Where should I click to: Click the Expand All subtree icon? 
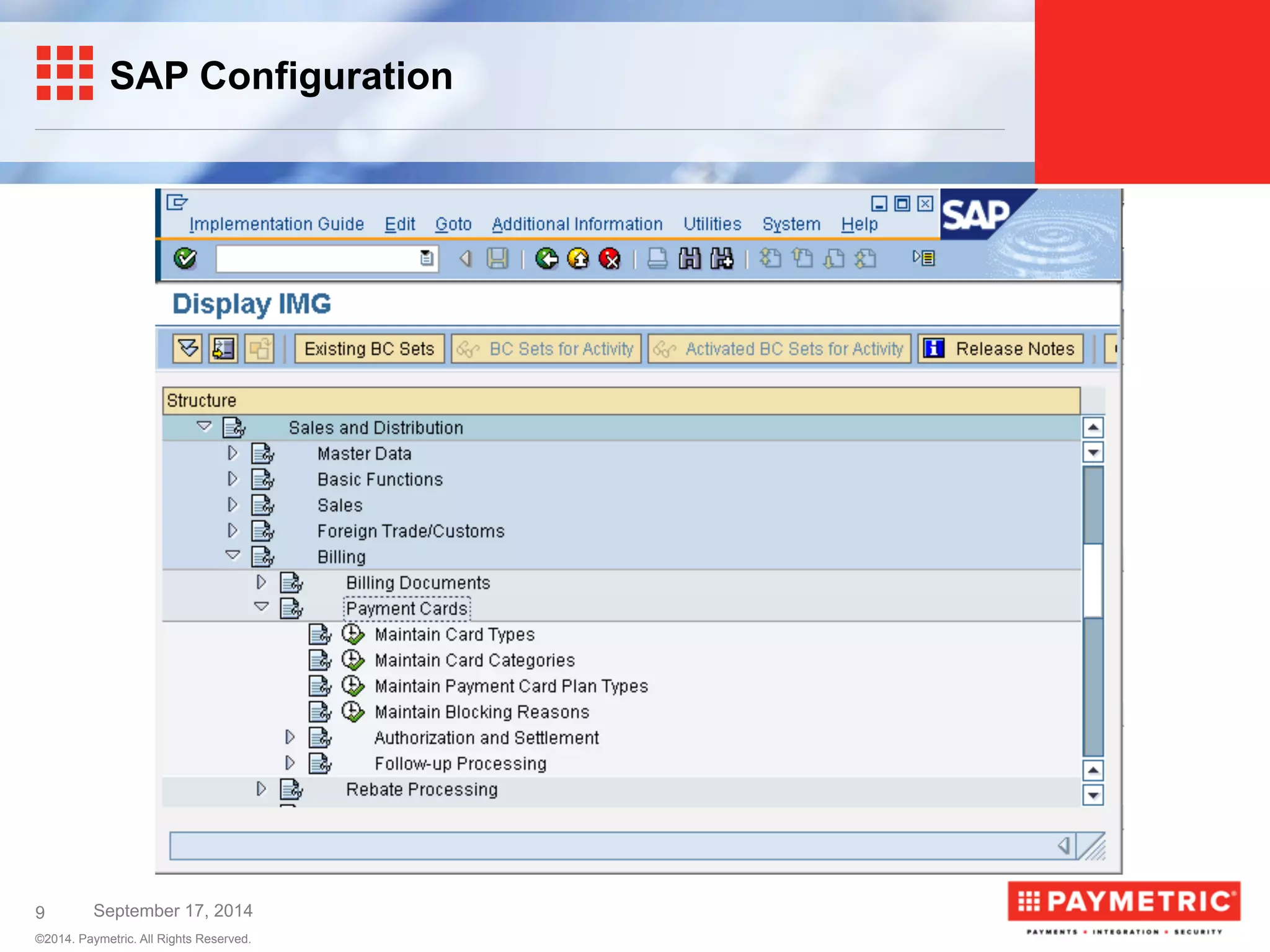click(x=187, y=349)
